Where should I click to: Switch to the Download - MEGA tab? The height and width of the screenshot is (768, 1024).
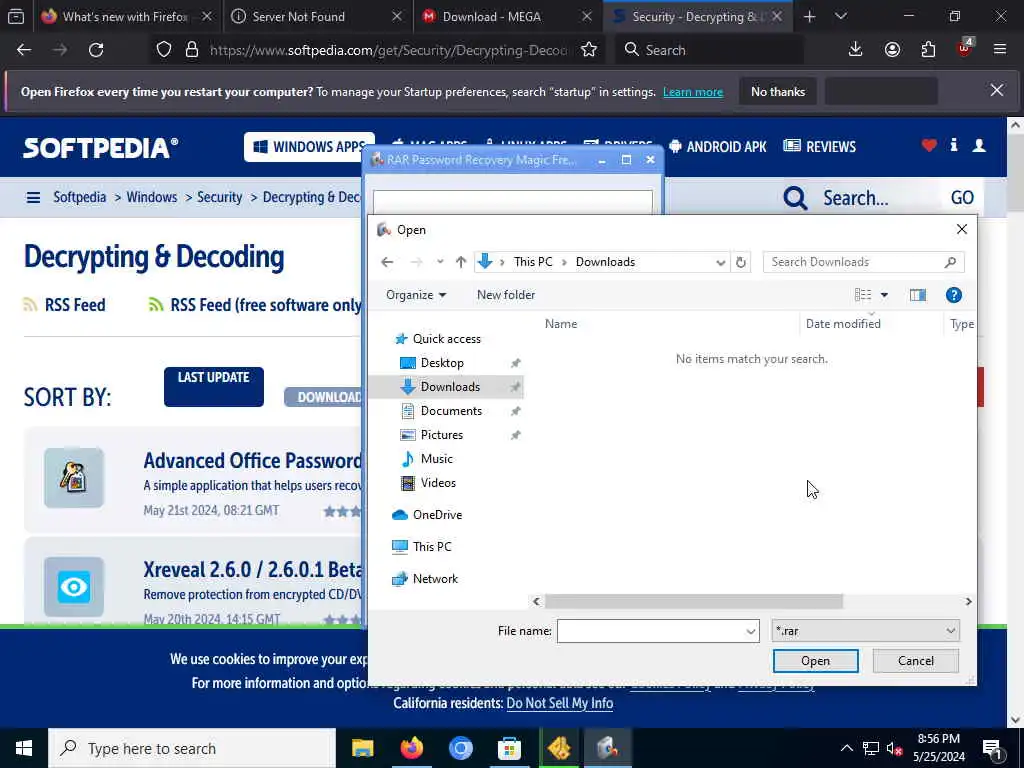[x=508, y=16]
